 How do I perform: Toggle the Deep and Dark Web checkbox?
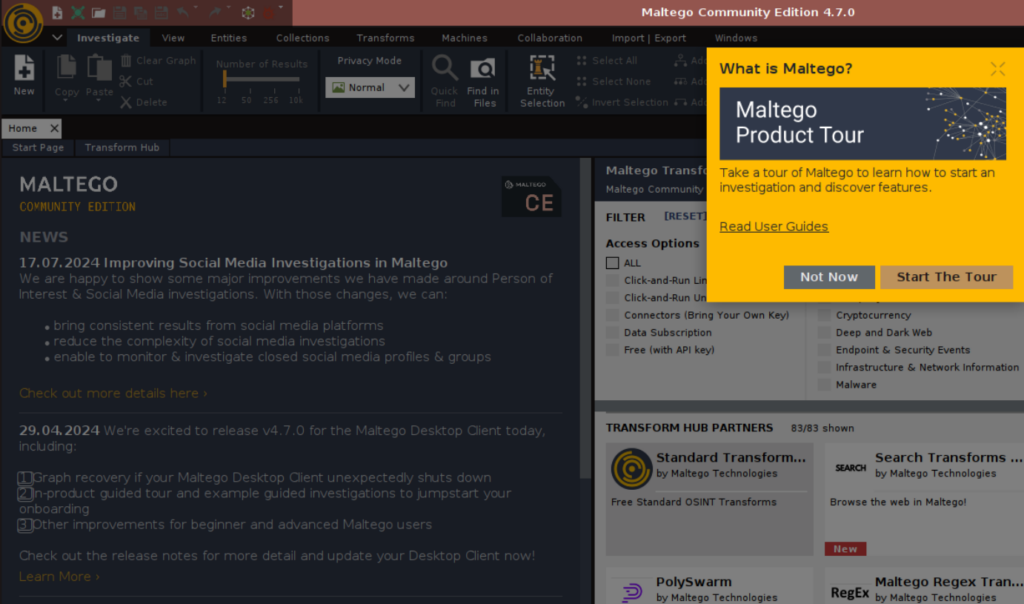(x=824, y=332)
